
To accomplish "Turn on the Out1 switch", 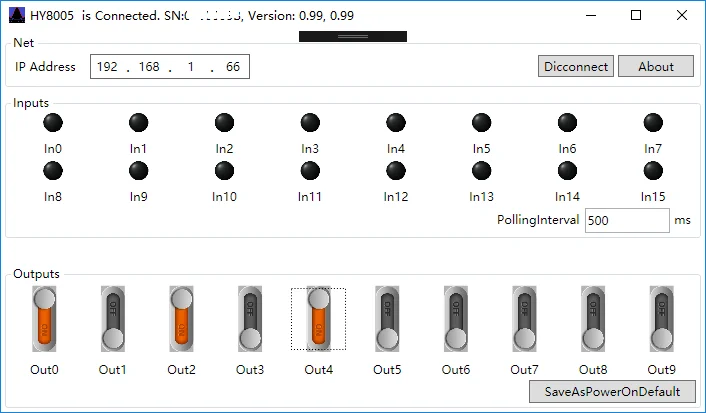I will pyautogui.click(x=113, y=319).
